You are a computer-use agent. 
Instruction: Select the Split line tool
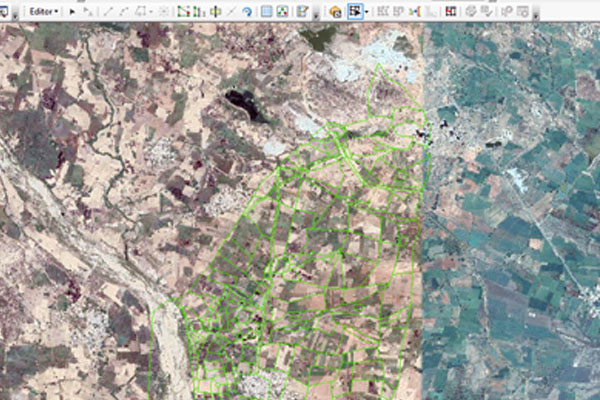pos(231,11)
